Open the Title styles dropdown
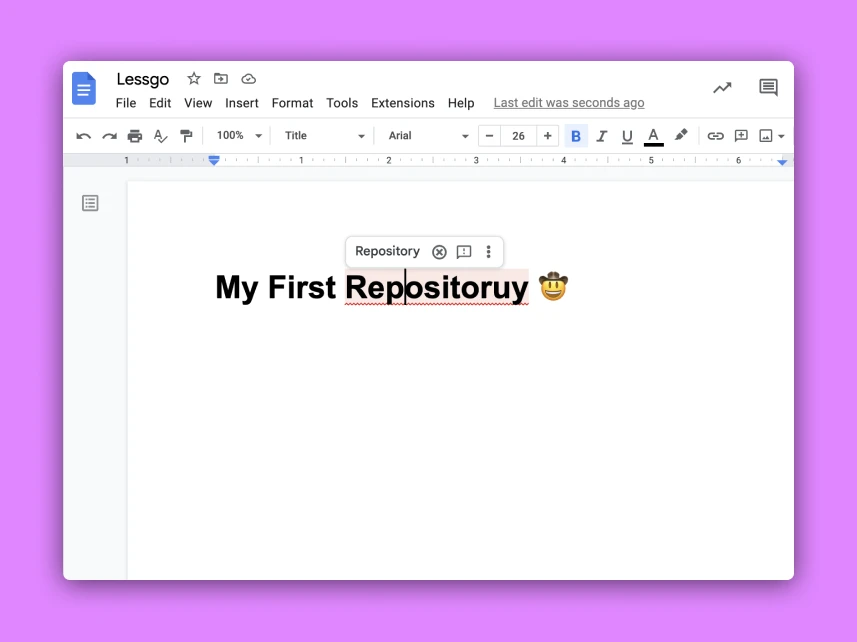The image size is (857, 642). tap(322, 135)
